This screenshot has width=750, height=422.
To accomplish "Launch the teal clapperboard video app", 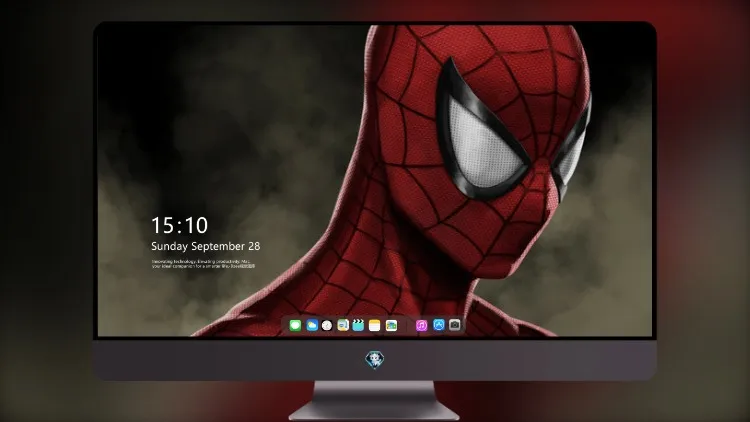I will point(358,325).
